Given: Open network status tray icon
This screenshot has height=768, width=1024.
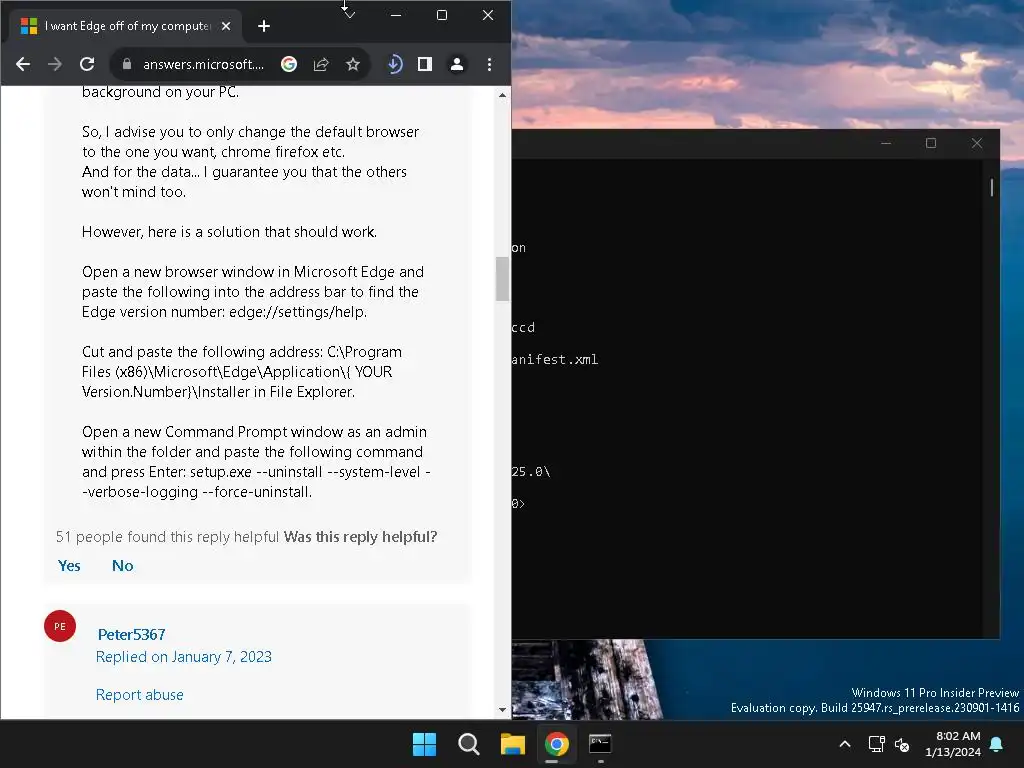Looking at the screenshot, I should click(876, 744).
